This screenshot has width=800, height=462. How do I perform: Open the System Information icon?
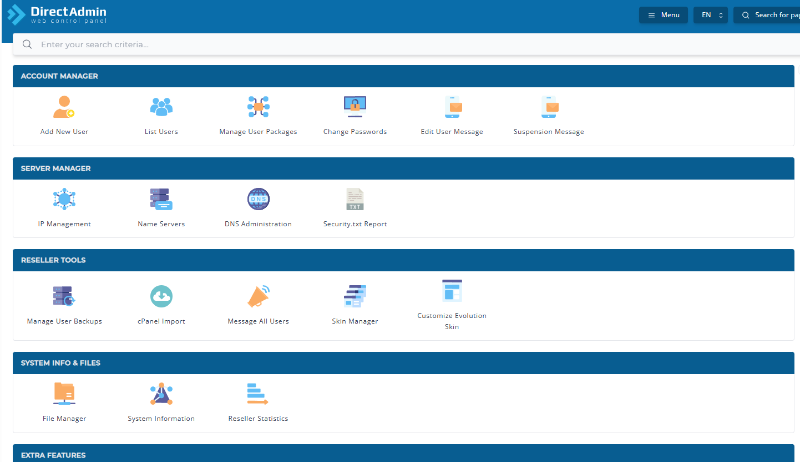point(161,394)
